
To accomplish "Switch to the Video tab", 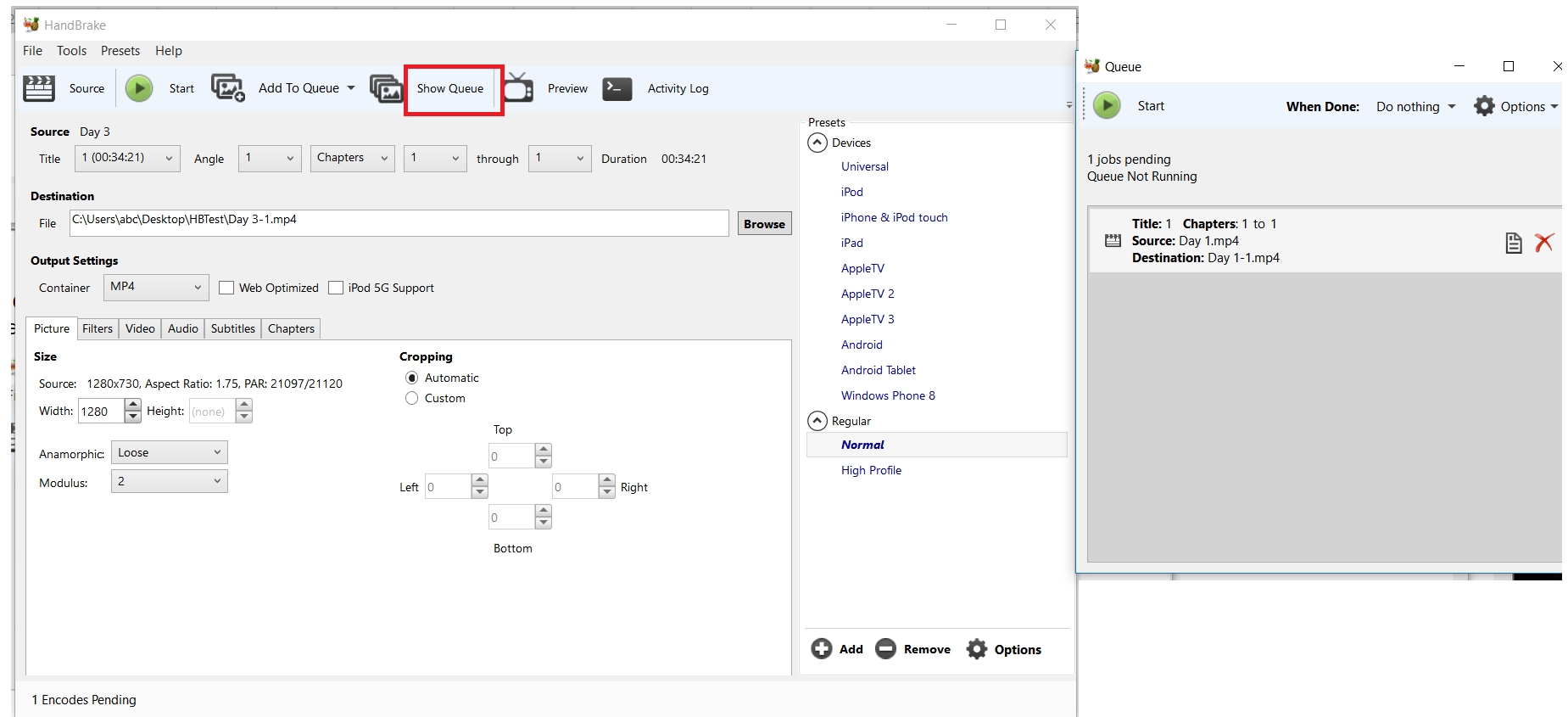I will [140, 328].
